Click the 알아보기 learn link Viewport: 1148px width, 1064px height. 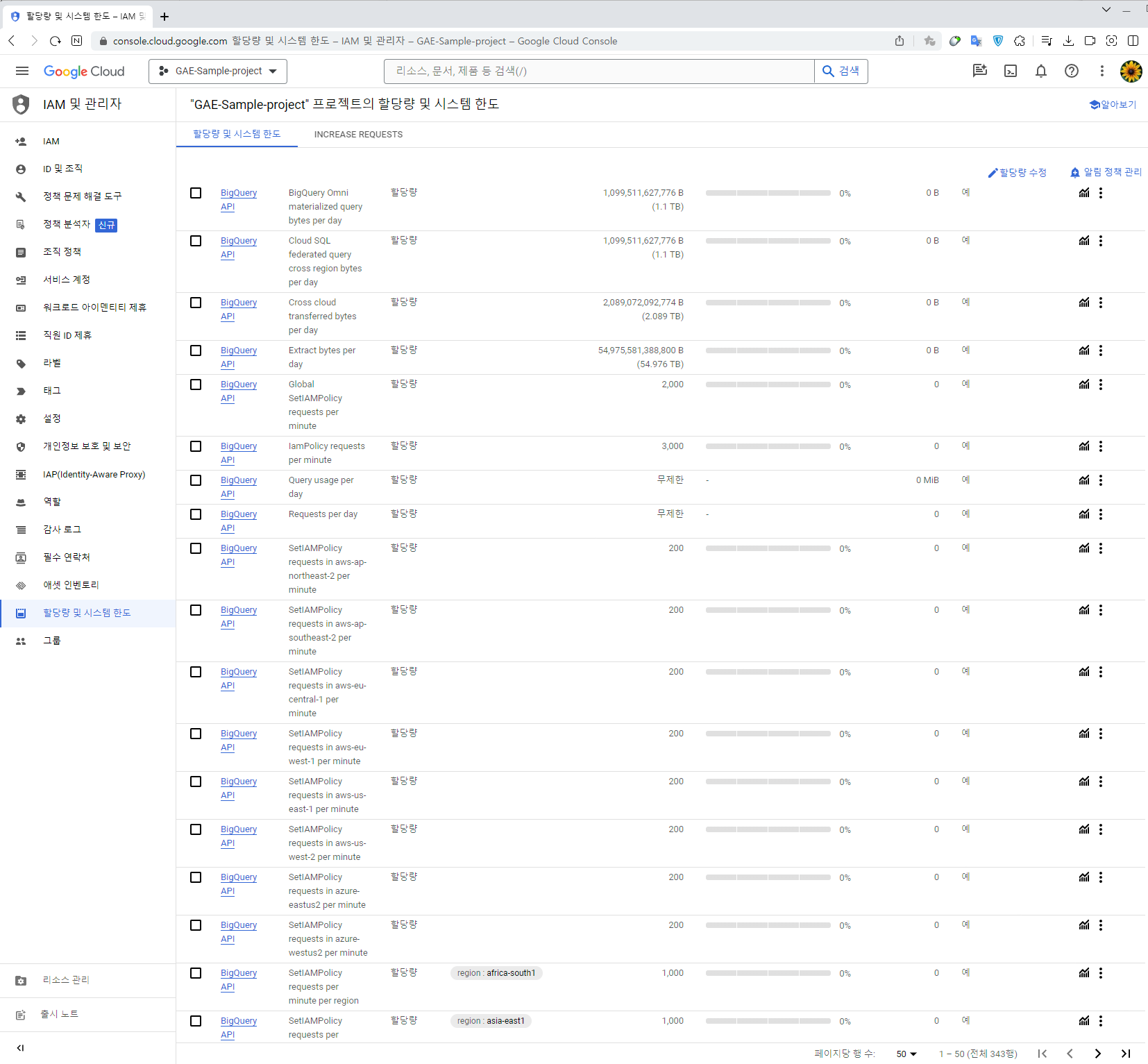coord(1113,105)
